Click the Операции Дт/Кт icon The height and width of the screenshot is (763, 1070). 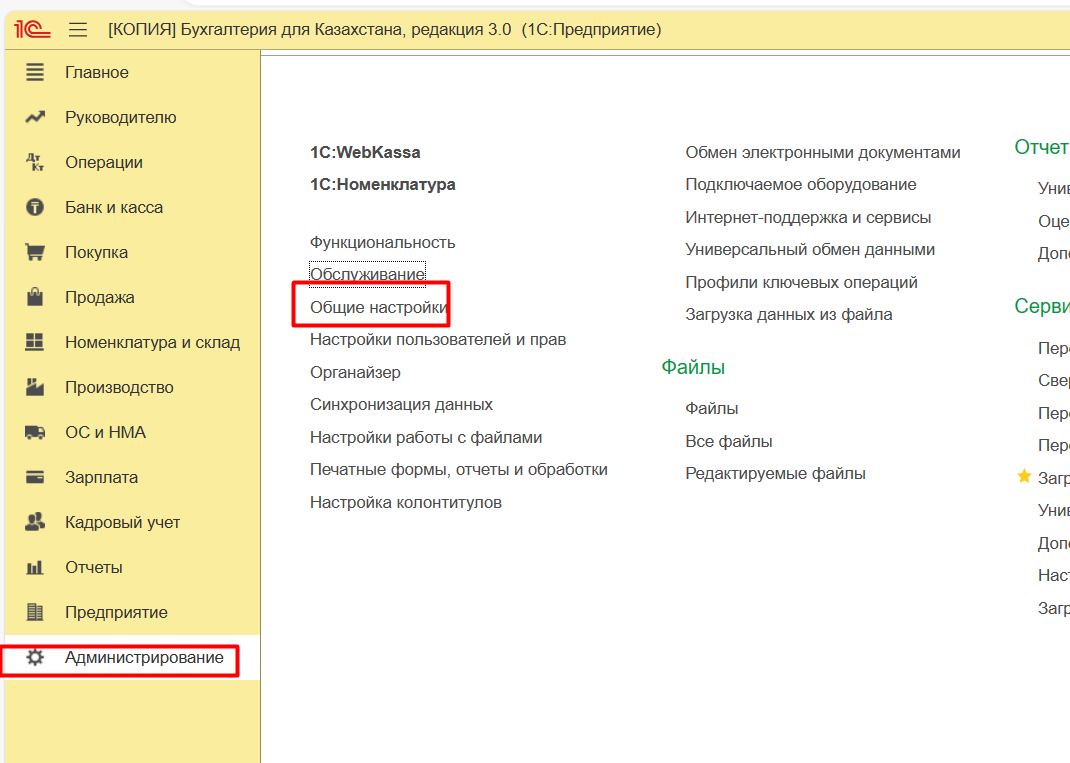click(35, 162)
